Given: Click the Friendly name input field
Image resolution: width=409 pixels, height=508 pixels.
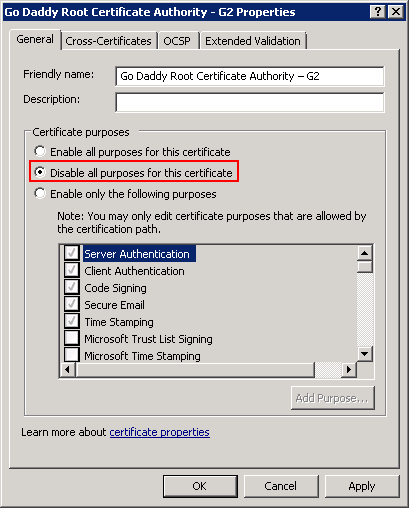Looking at the screenshot, I should point(250,76).
